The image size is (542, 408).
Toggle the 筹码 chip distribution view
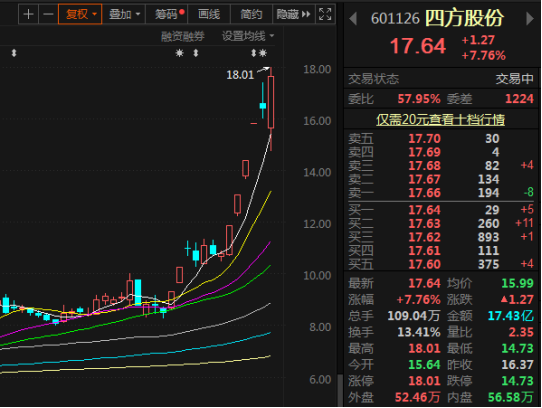(166, 15)
